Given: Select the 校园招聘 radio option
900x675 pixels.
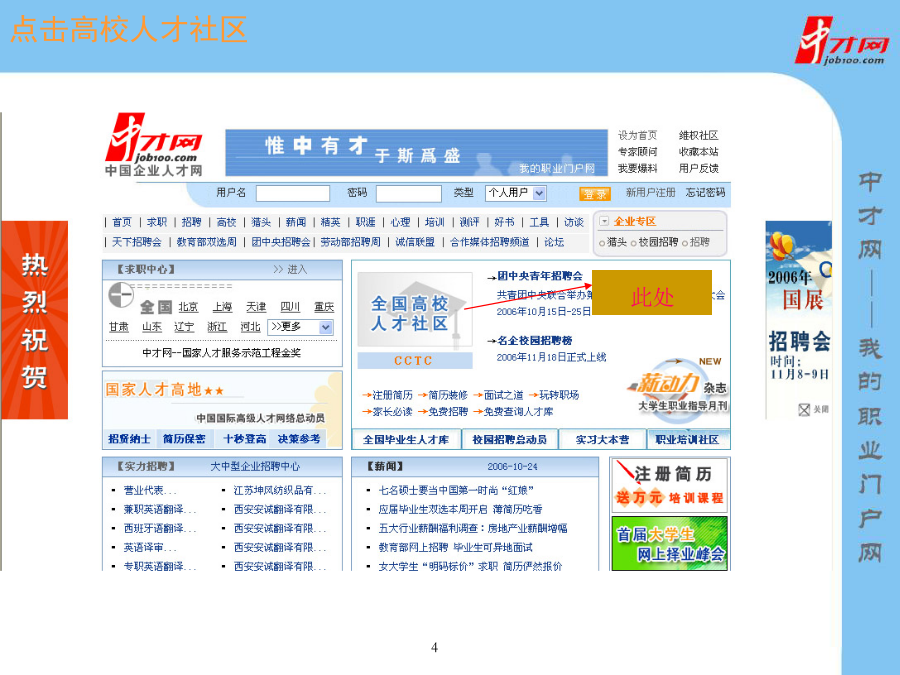Looking at the screenshot, I should click(634, 243).
